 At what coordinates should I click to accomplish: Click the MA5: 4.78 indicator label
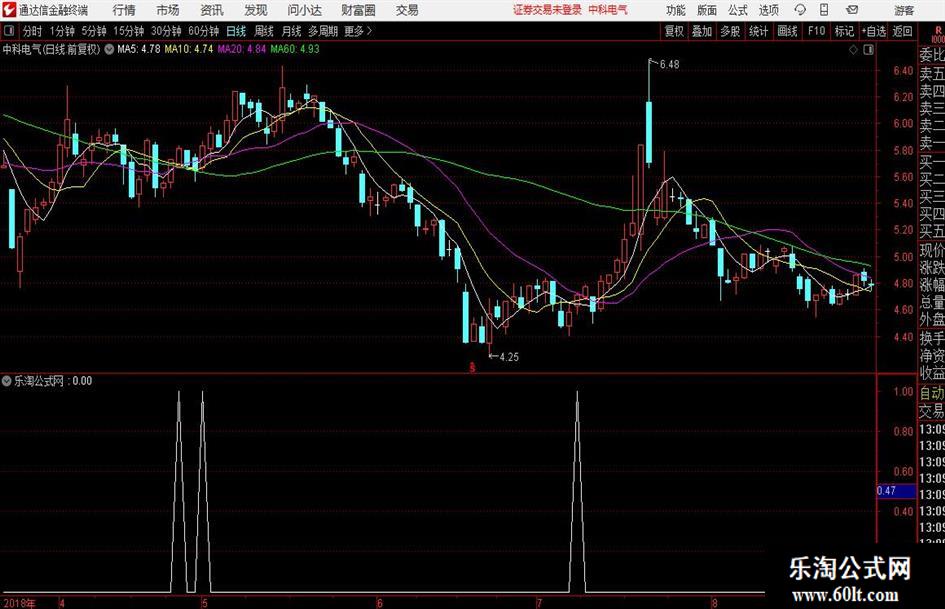point(139,49)
